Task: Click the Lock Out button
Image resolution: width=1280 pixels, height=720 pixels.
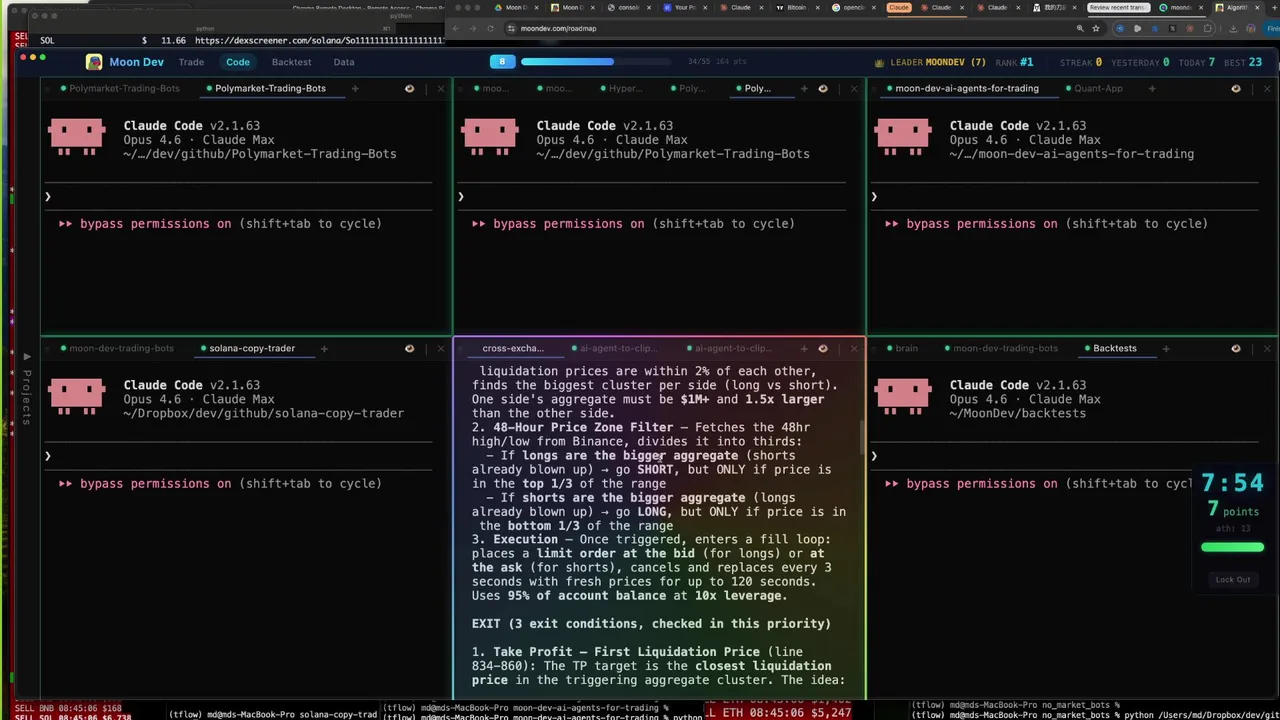Action: 1232,580
